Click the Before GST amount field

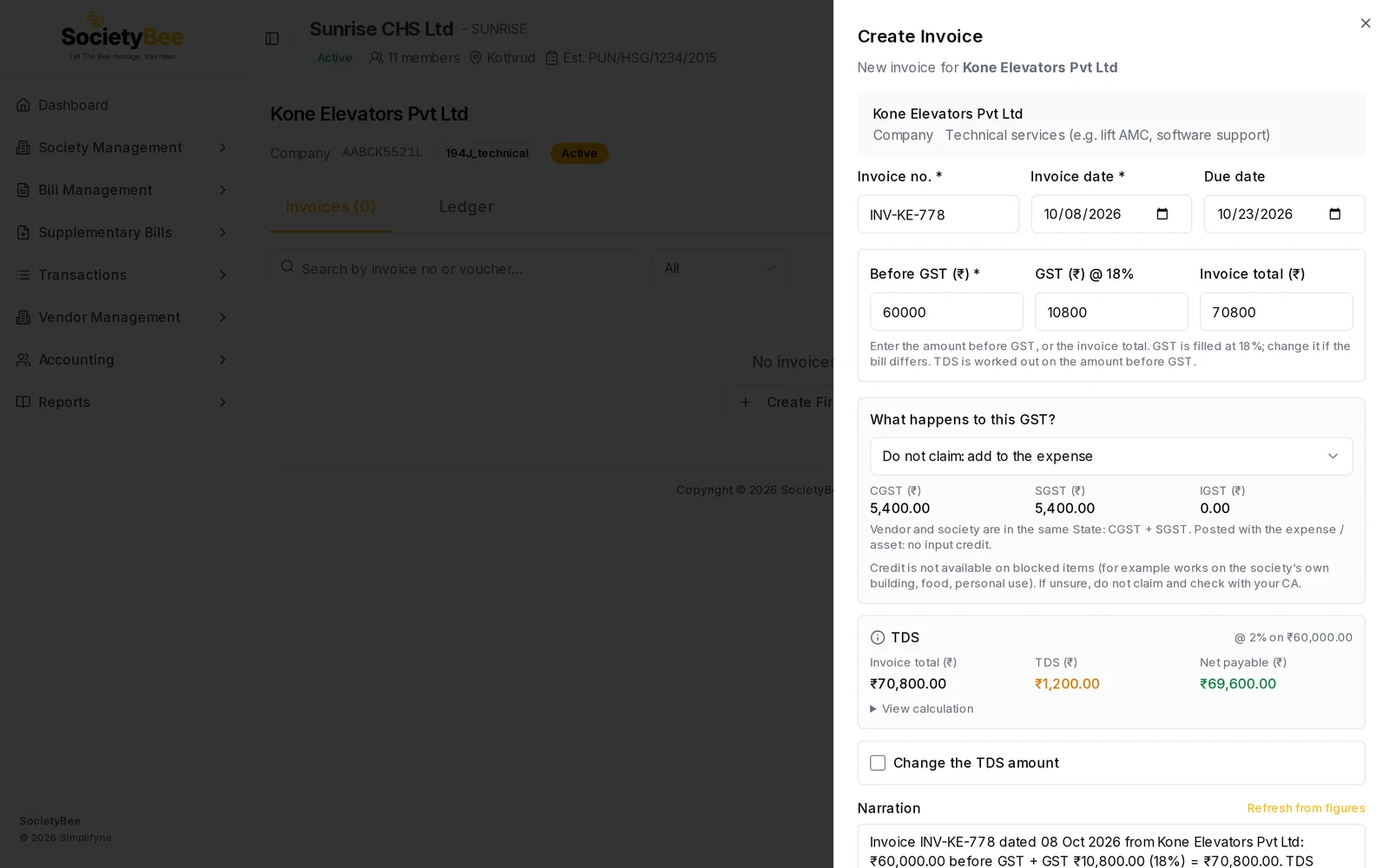tap(946, 312)
